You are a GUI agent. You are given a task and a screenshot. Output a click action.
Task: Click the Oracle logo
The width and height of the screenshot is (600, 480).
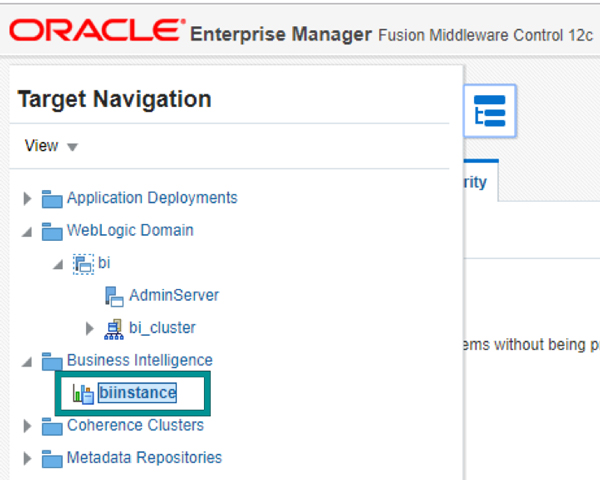[x=98, y=30]
